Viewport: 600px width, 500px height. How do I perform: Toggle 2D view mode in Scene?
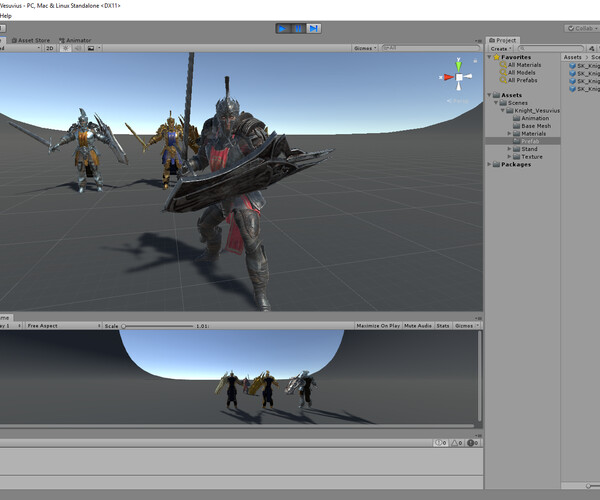pos(50,48)
